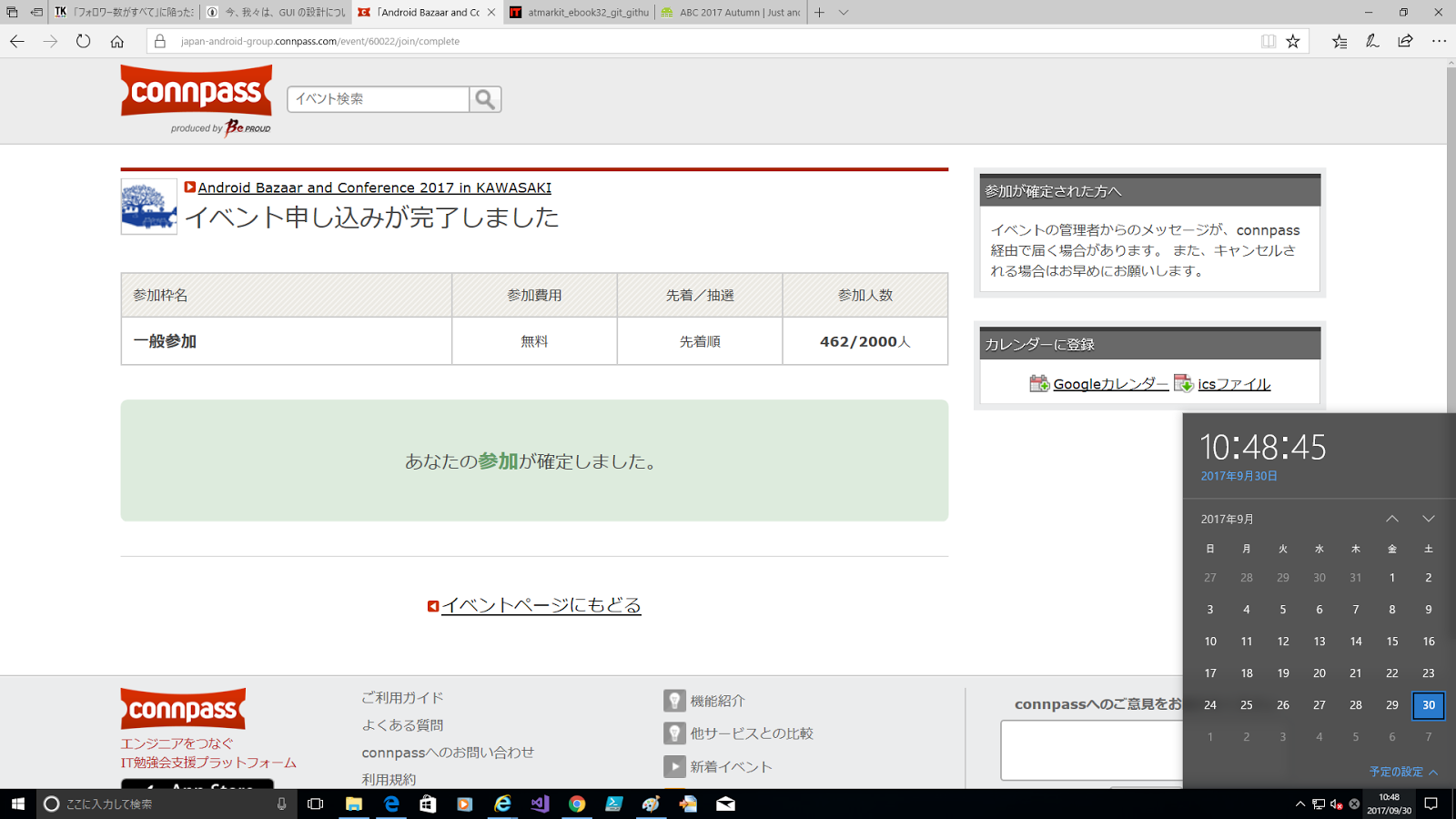Share this page from Edge toolbar
The height and width of the screenshot is (819, 1456).
[x=1405, y=41]
